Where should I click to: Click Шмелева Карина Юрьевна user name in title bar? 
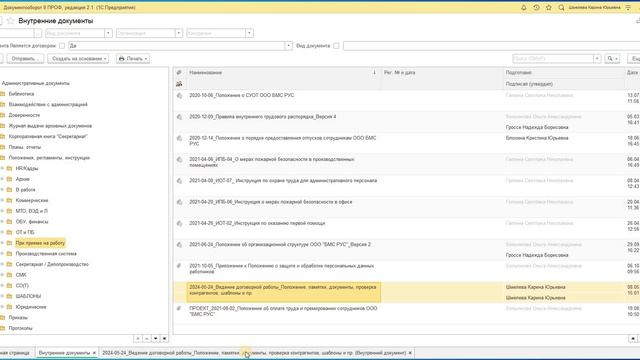(594, 8)
